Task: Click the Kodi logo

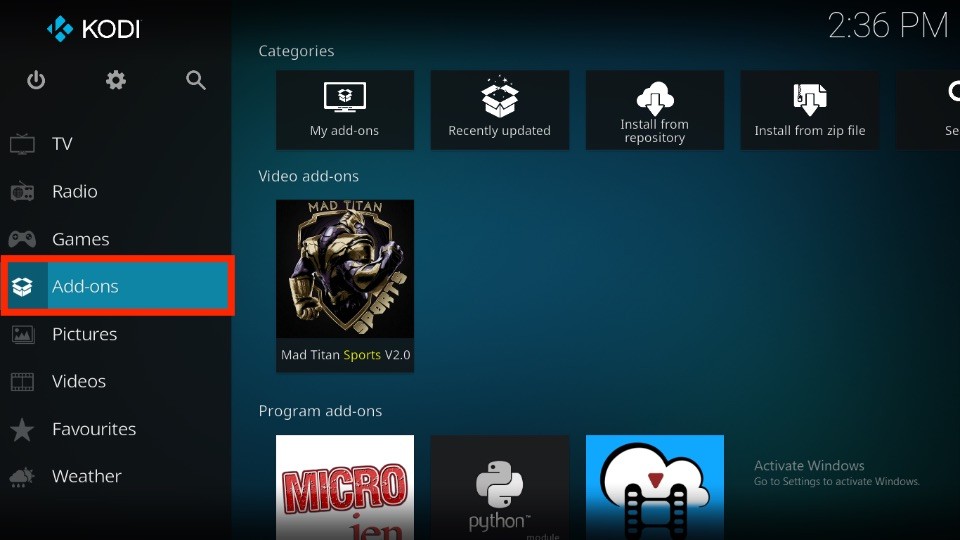Action: point(94,29)
